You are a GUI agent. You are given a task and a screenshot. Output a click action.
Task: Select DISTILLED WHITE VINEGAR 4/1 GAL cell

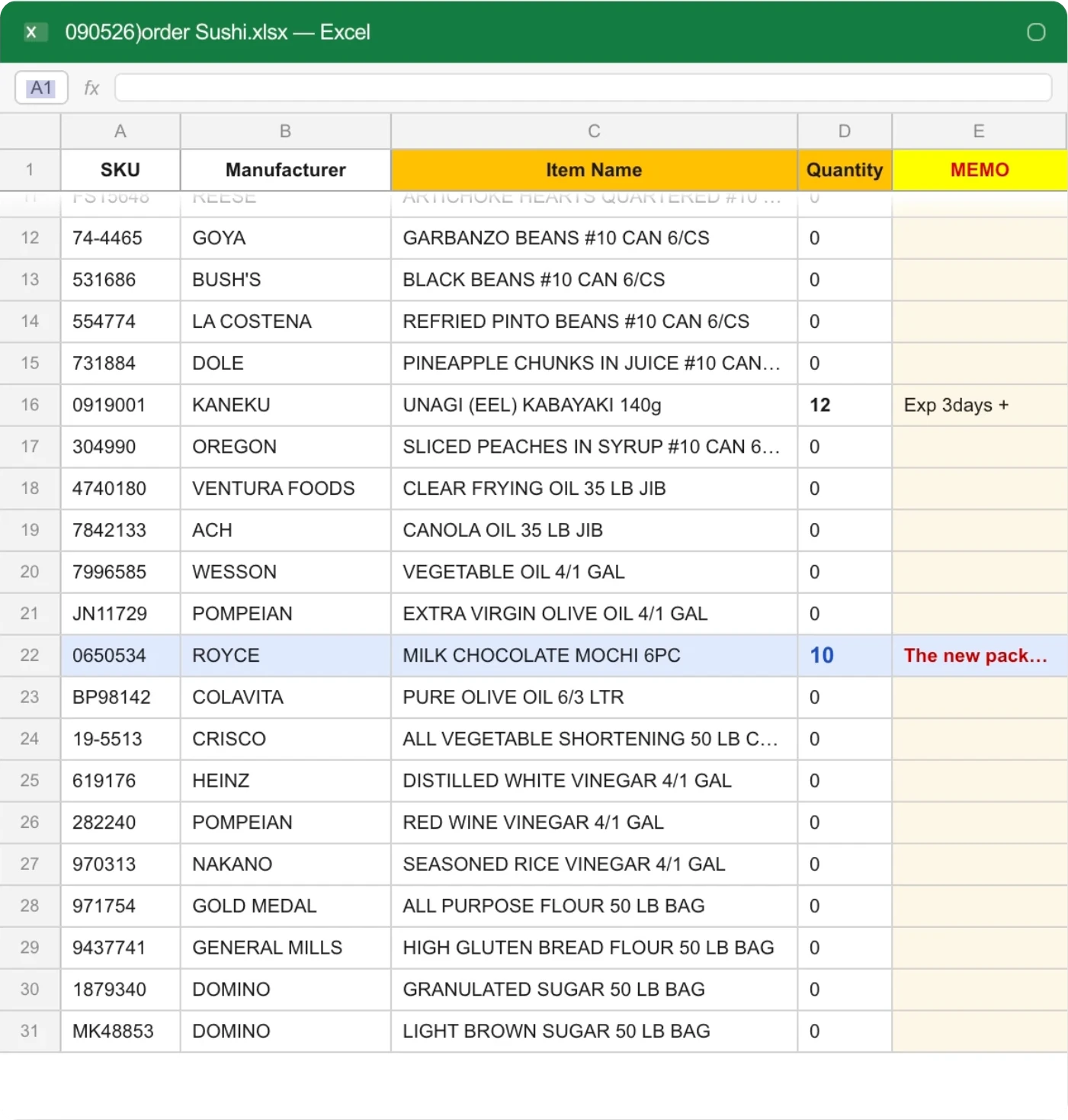coord(595,781)
